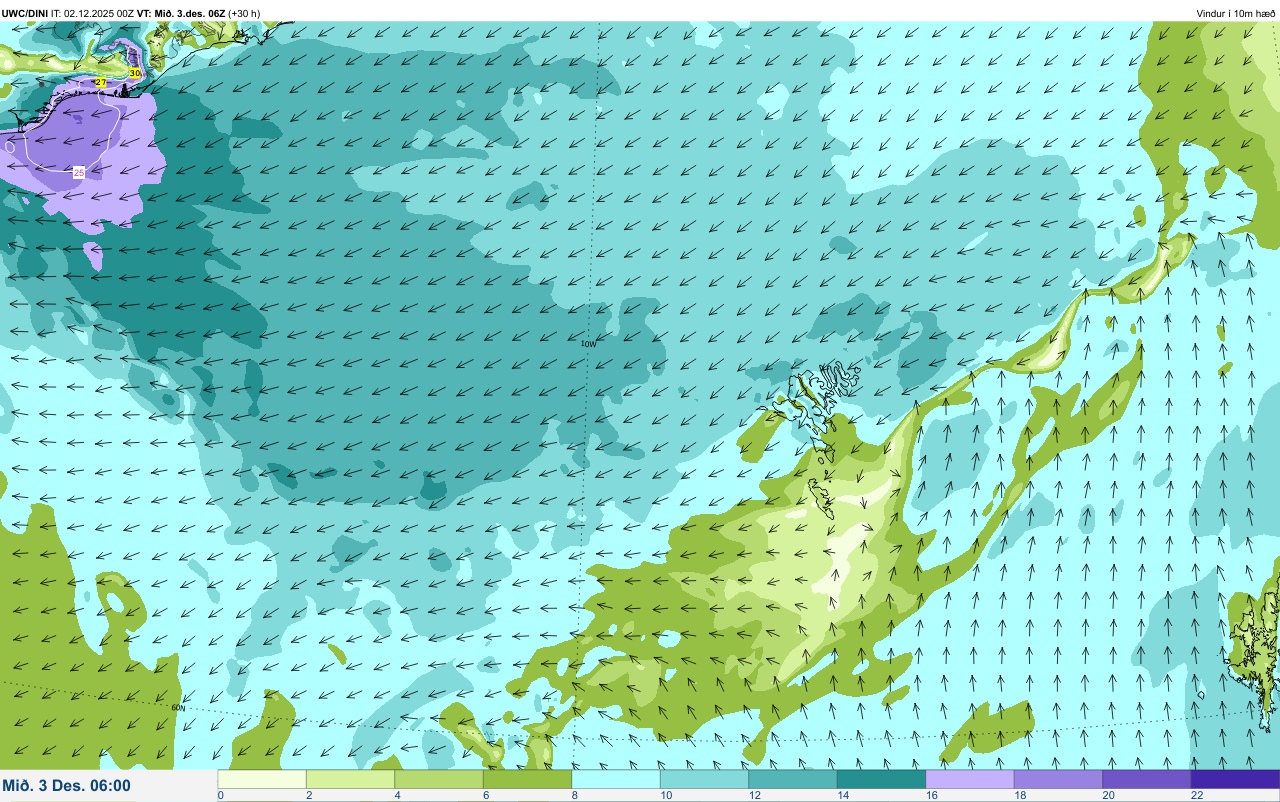Viewport: 1280px width, 802px height.
Task: Click the 'Mið. 3 Des. 06:00' date label
Action: [x=66, y=785]
